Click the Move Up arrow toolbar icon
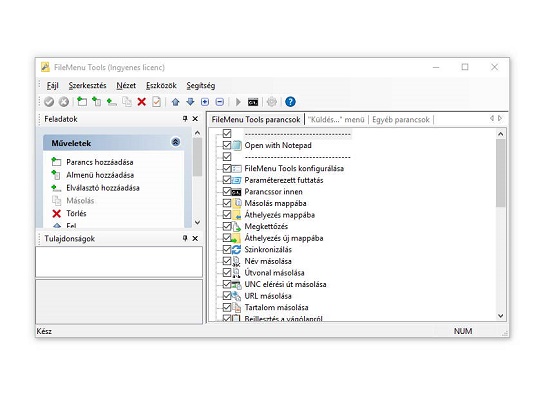This screenshot has width=550, height=399. [175, 102]
